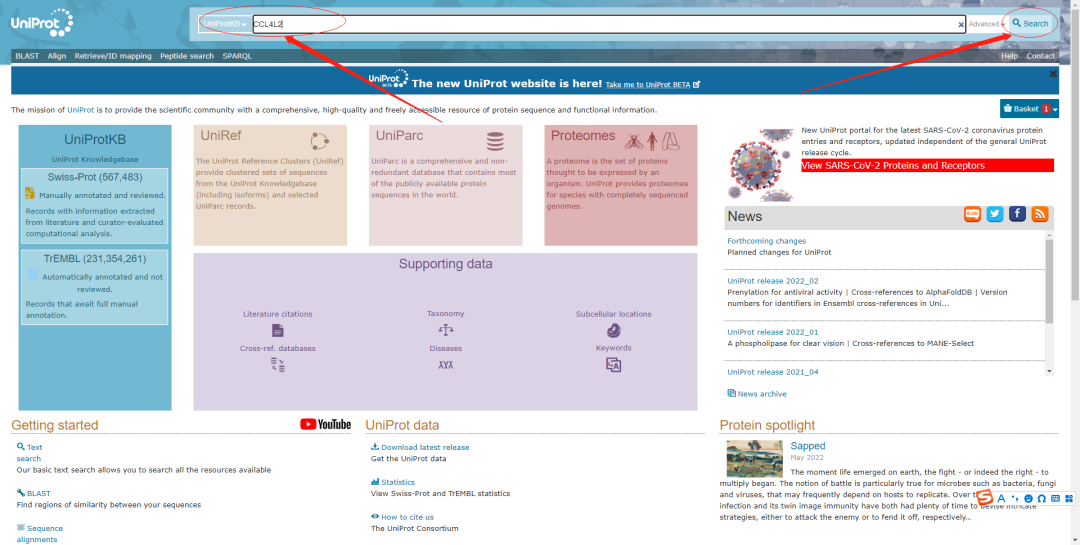Open the YouTube logo link
The width and height of the screenshot is (1080, 545).
coord(326,424)
